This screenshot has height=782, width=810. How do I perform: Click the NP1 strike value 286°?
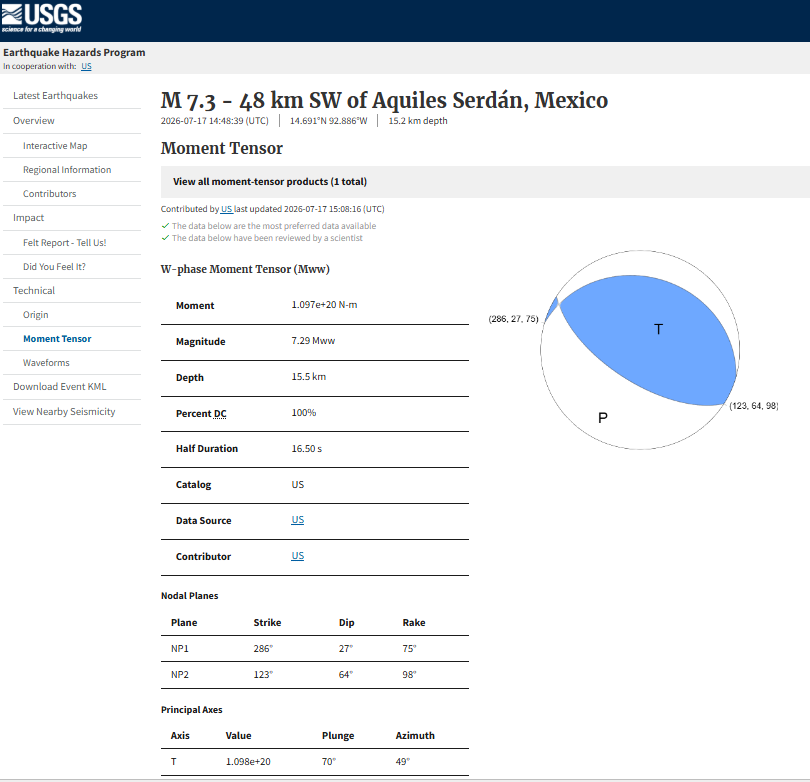tap(263, 648)
